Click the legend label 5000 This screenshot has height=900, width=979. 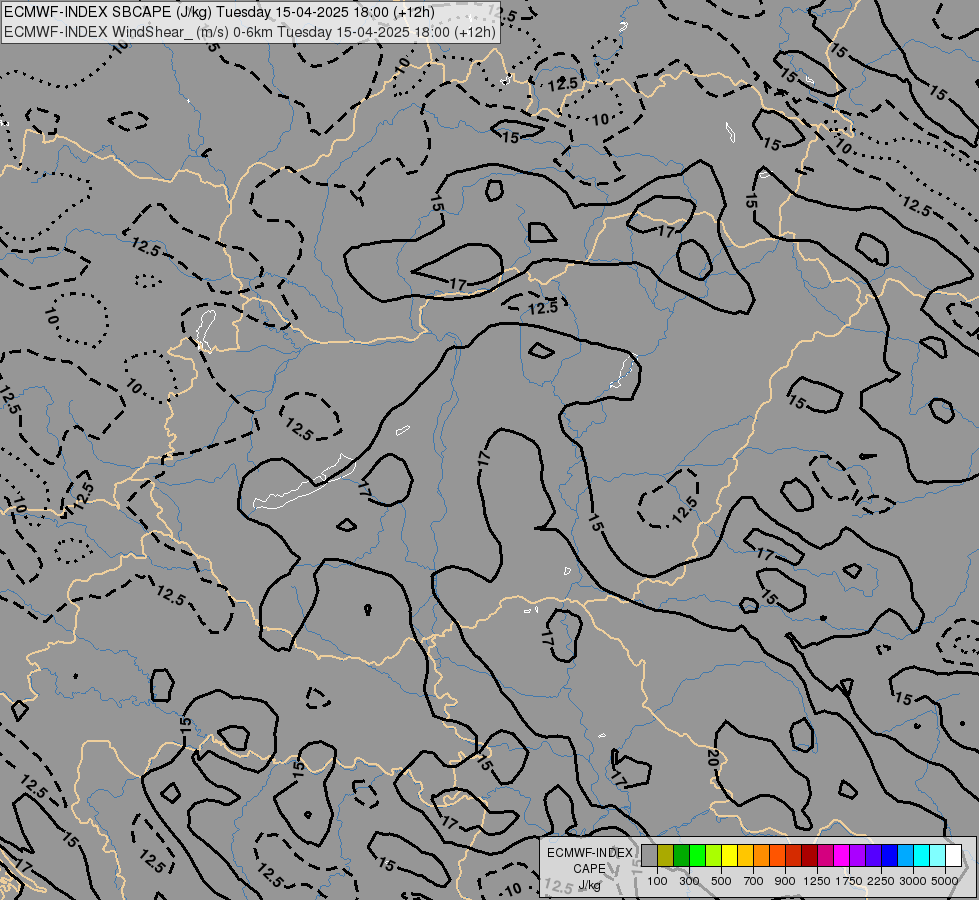pyautogui.click(x=945, y=881)
